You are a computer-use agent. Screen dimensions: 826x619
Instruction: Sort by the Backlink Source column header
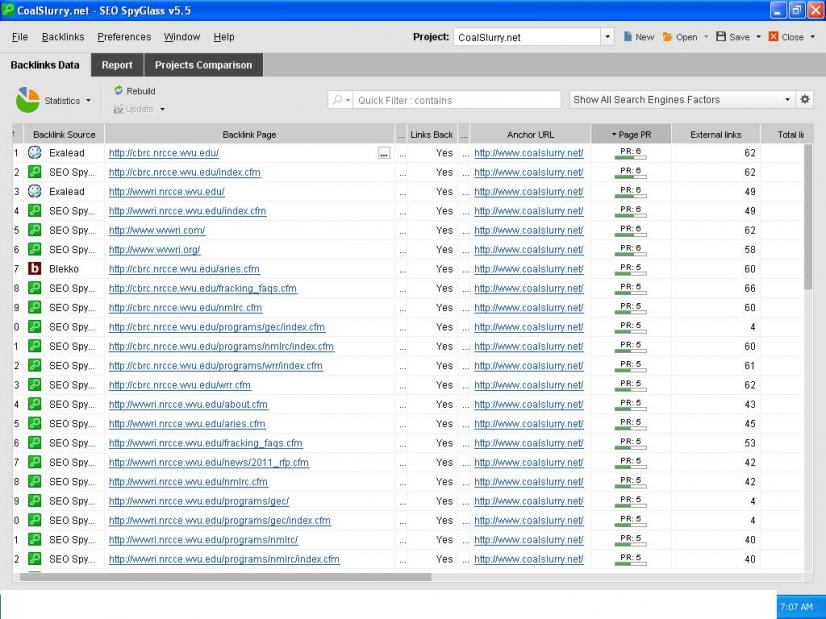click(x=64, y=134)
